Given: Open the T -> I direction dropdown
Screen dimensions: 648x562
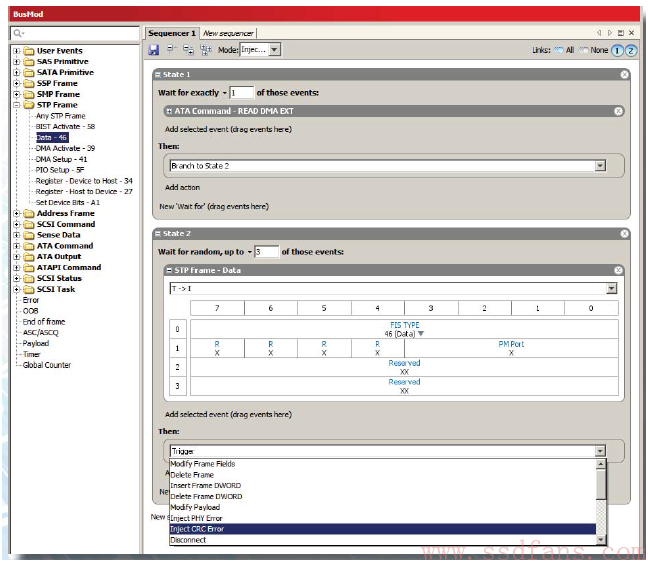Looking at the screenshot, I should pos(612,288).
